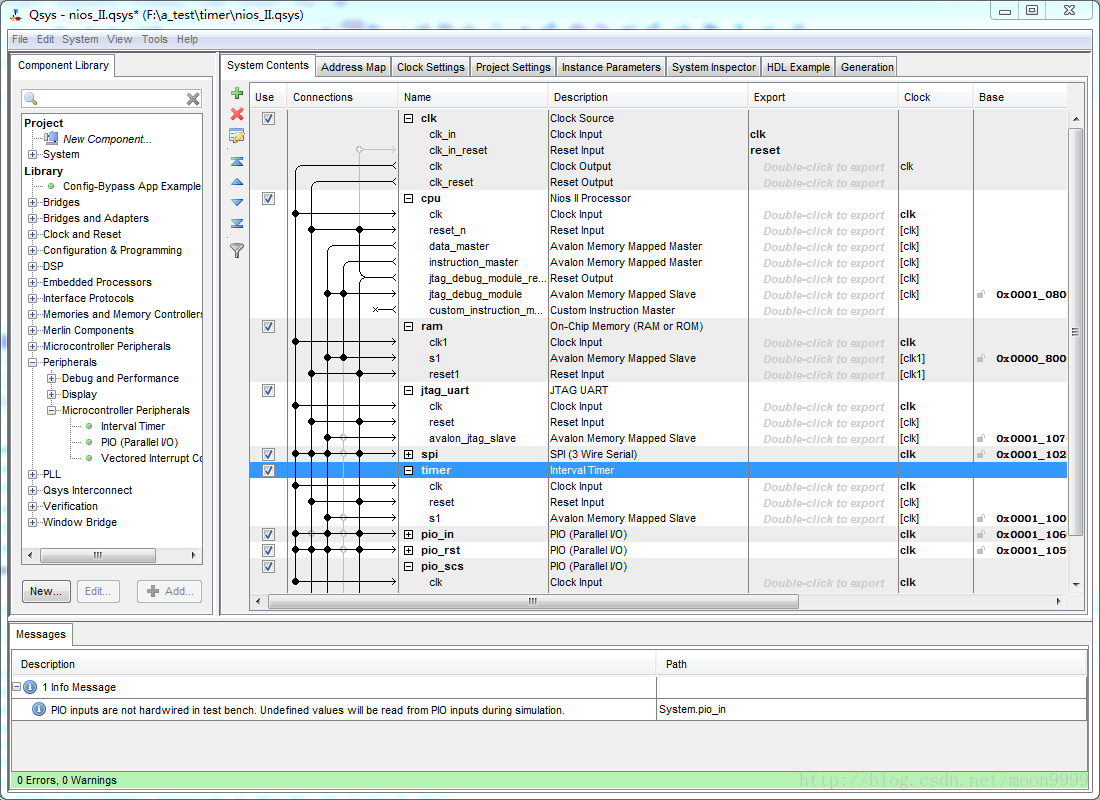This screenshot has width=1100, height=800.
Task: Collapse the jtag_uart component row
Action: (408, 390)
